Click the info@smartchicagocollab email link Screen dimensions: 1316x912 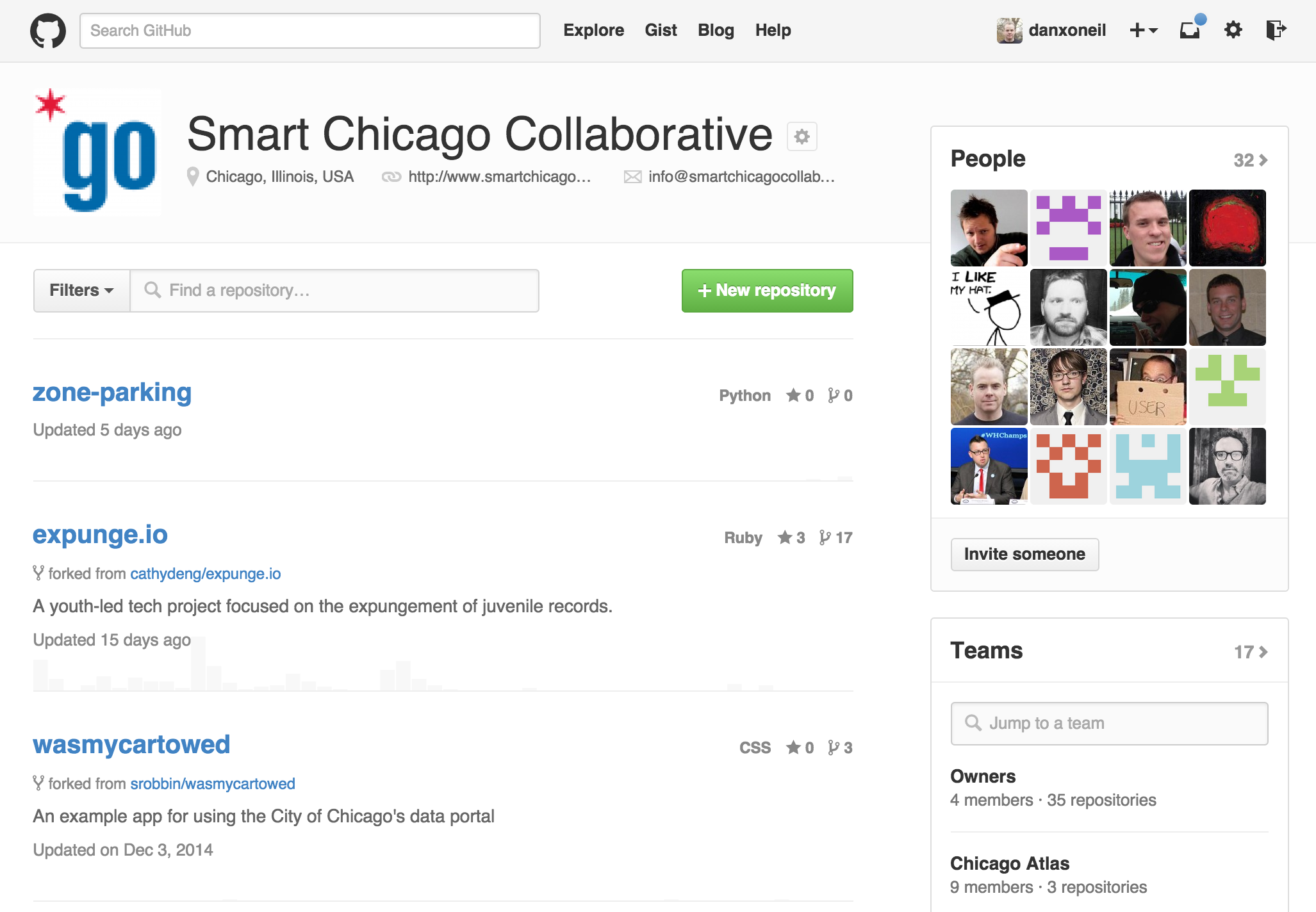[x=741, y=177]
